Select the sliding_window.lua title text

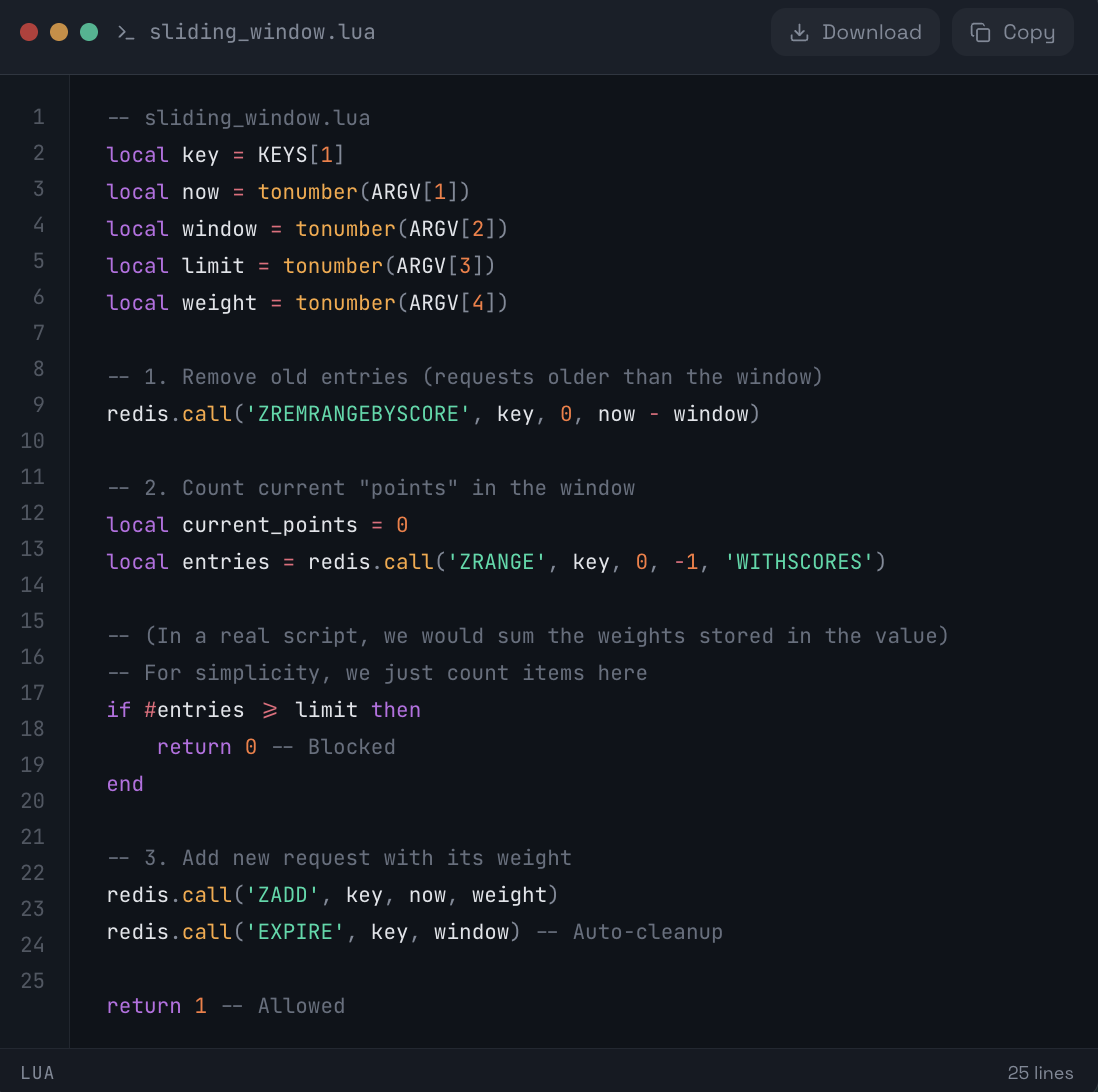[x=262, y=32]
